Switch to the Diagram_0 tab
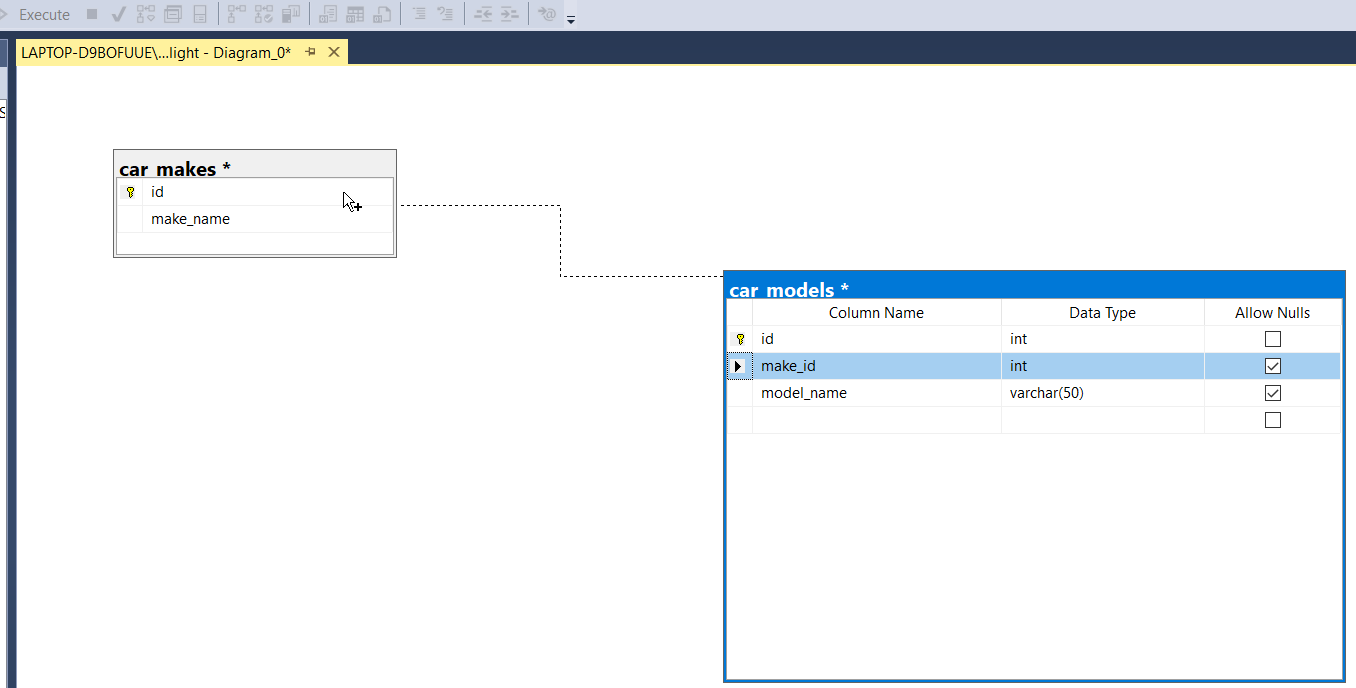 (x=156, y=52)
